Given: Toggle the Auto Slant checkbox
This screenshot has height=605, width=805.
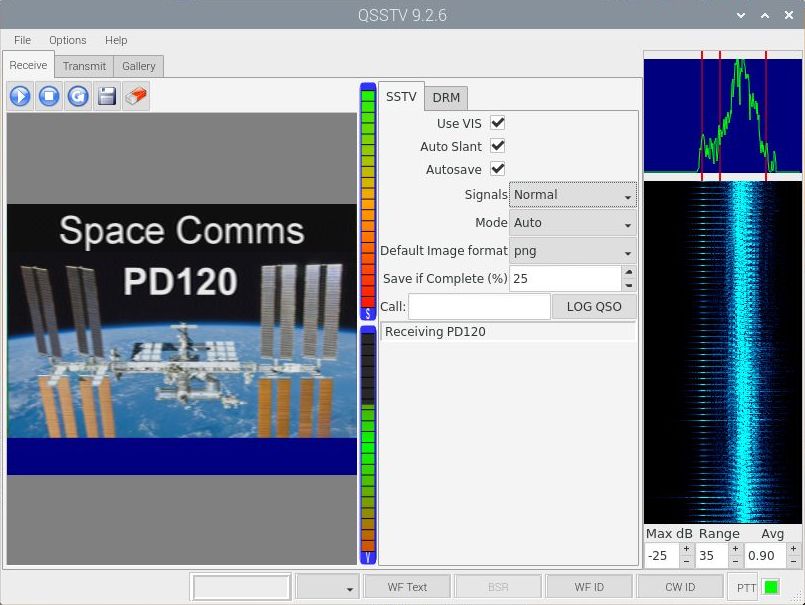Looking at the screenshot, I should pyautogui.click(x=497, y=146).
